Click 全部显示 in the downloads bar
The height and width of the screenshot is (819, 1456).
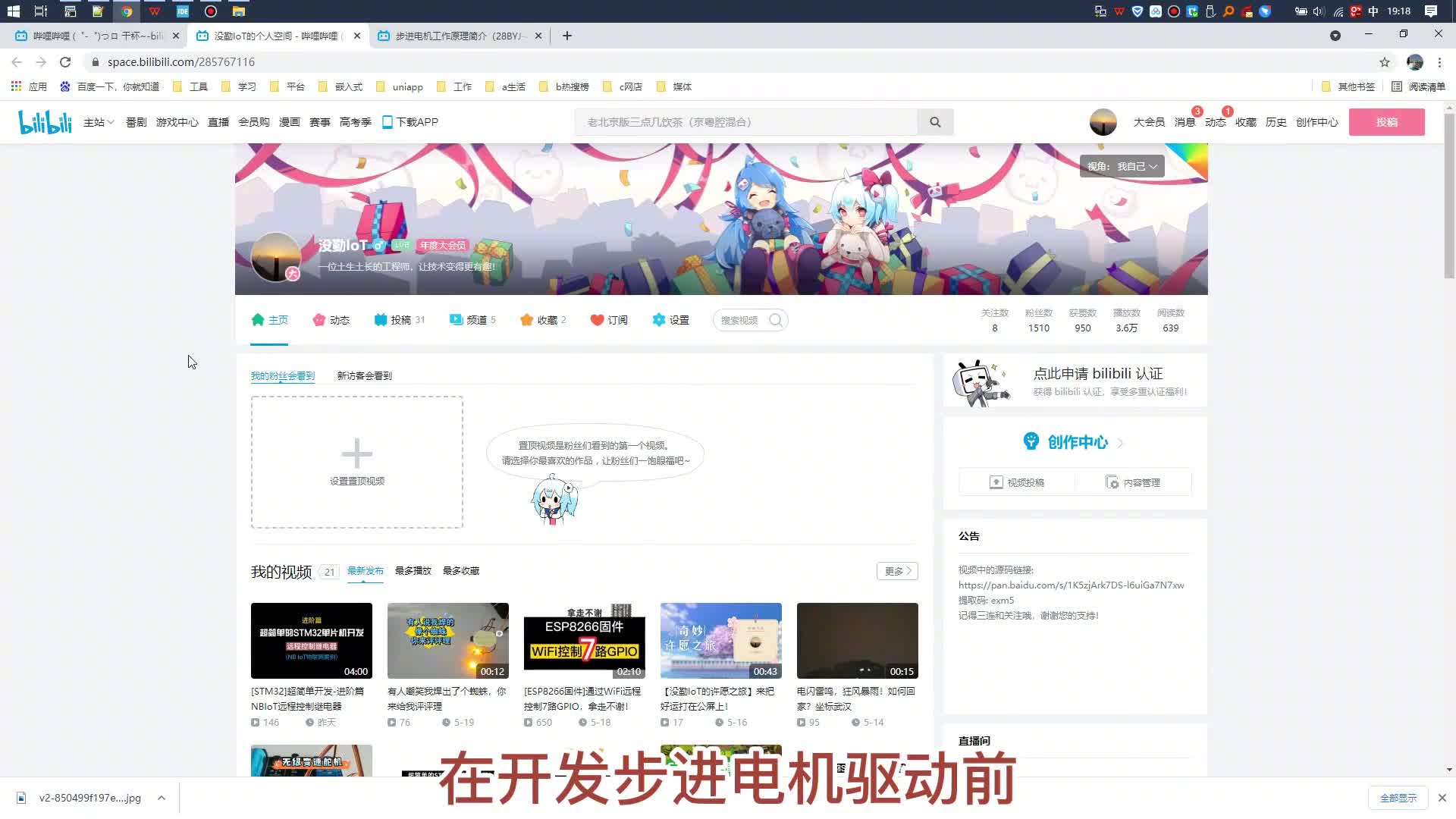1398,798
